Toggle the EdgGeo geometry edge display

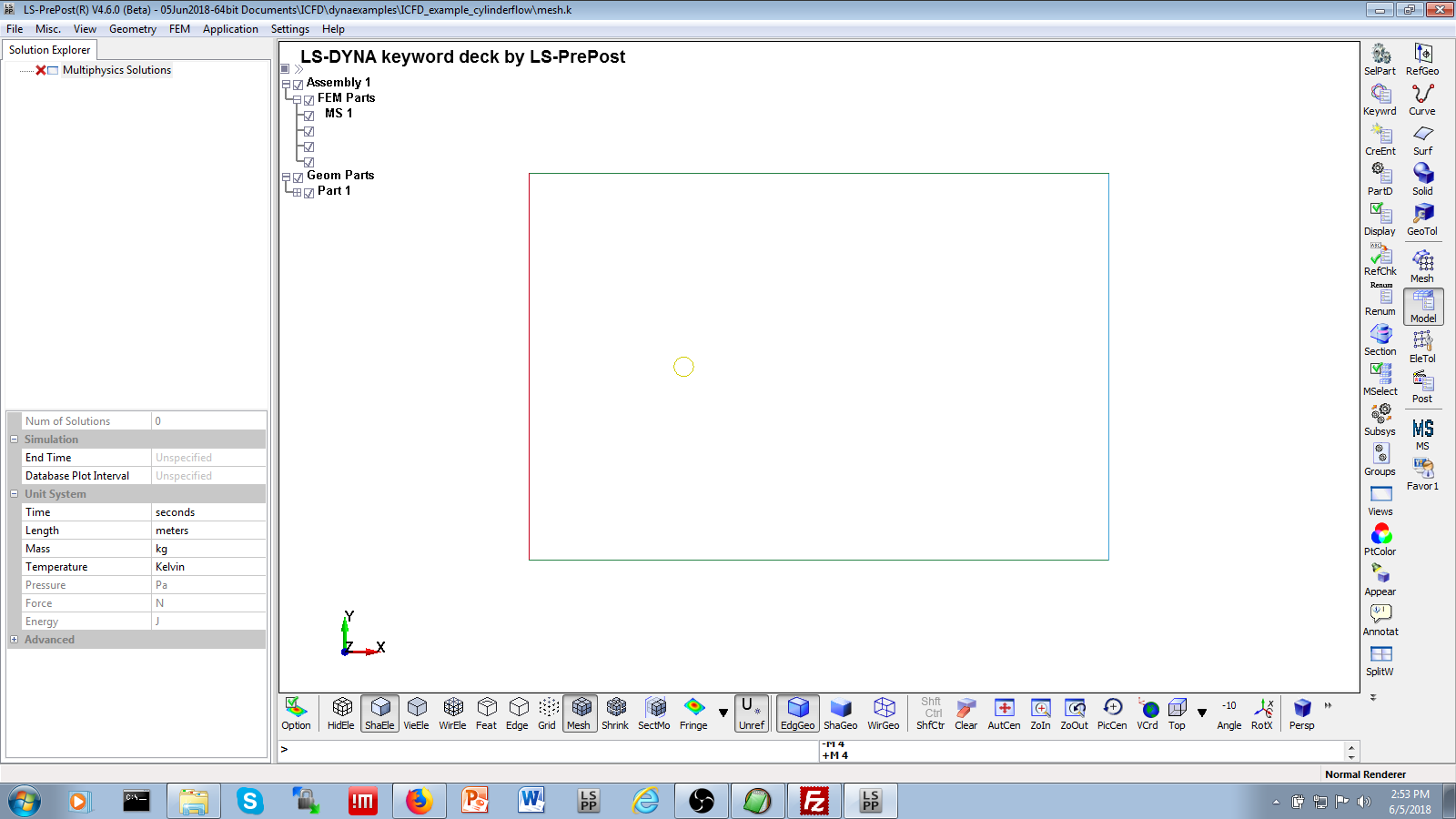pyautogui.click(x=797, y=713)
